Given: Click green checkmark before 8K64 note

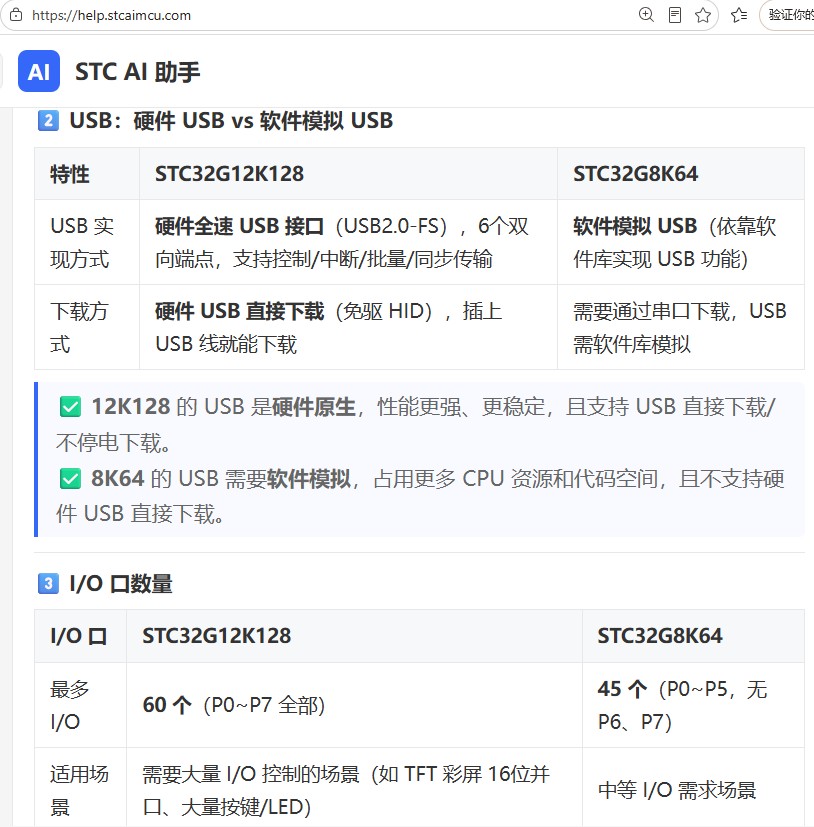Looking at the screenshot, I should 70,479.
